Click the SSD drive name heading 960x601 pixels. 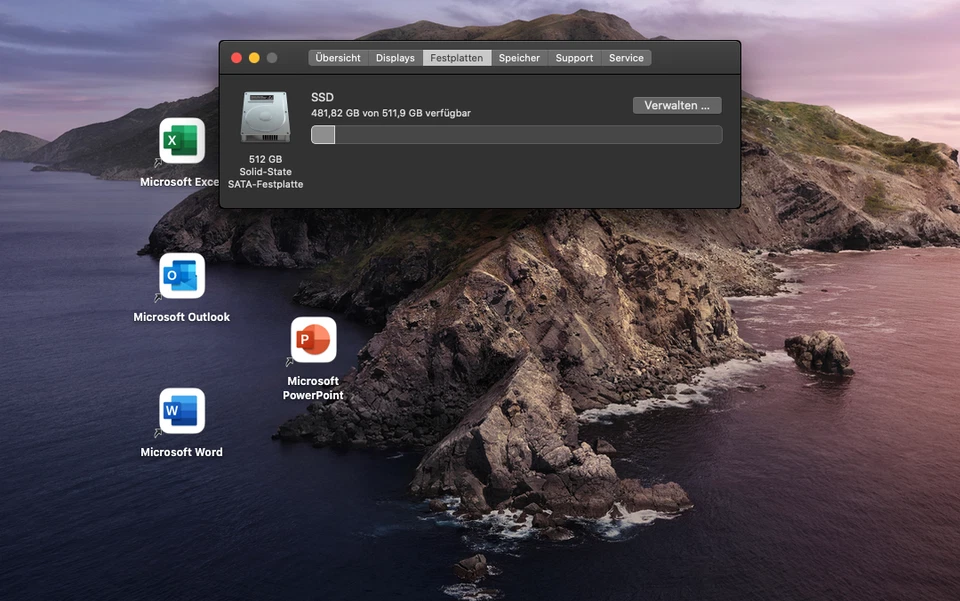pyautogui.click(x=322, y=97)
